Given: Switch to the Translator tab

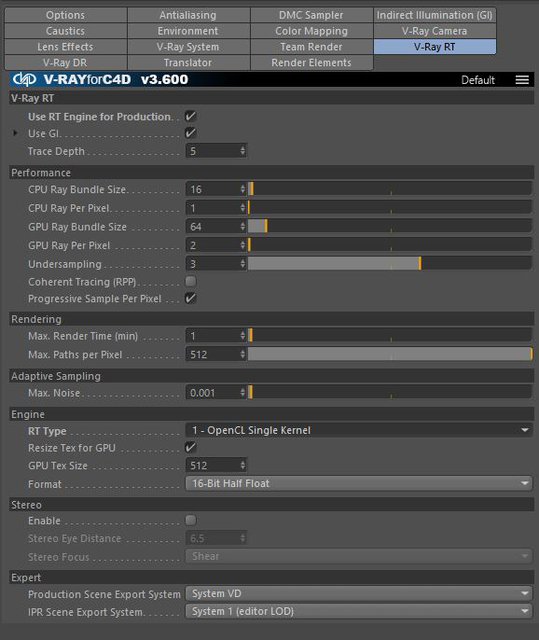Looking at the screenshot, I should [x=189, y=63].
